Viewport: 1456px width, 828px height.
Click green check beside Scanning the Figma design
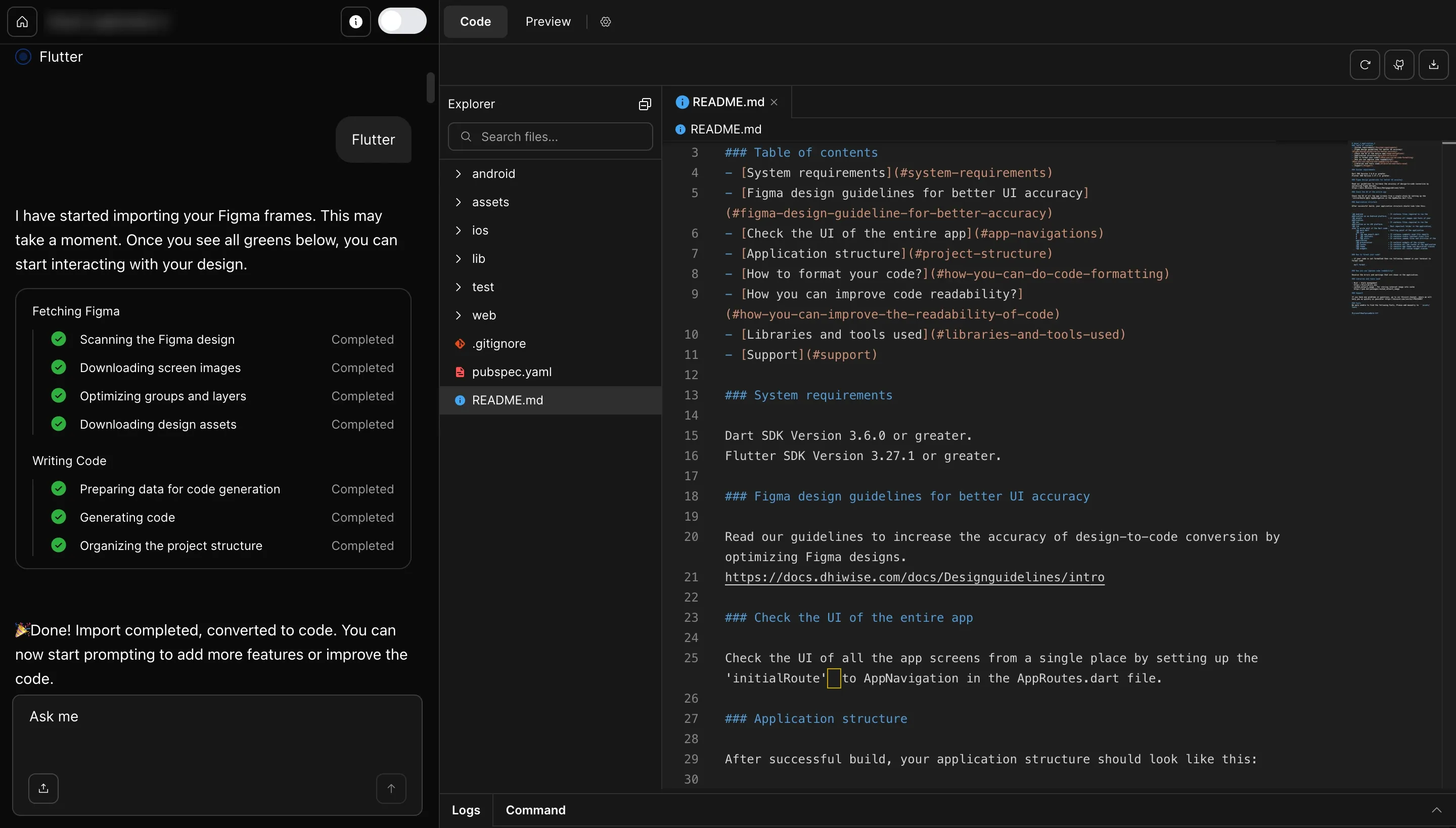coord(59,339)
